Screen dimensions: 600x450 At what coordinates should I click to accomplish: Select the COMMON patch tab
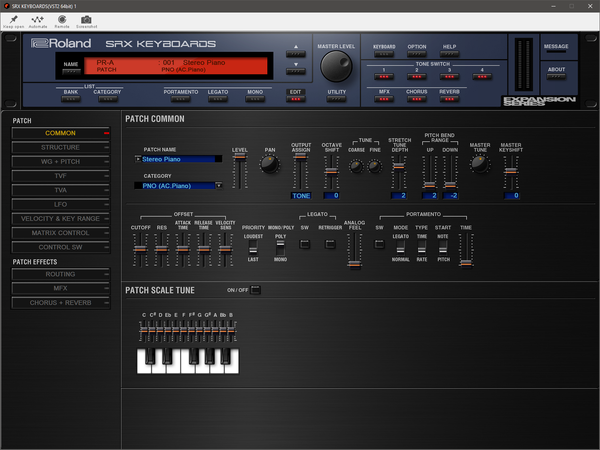60,133
